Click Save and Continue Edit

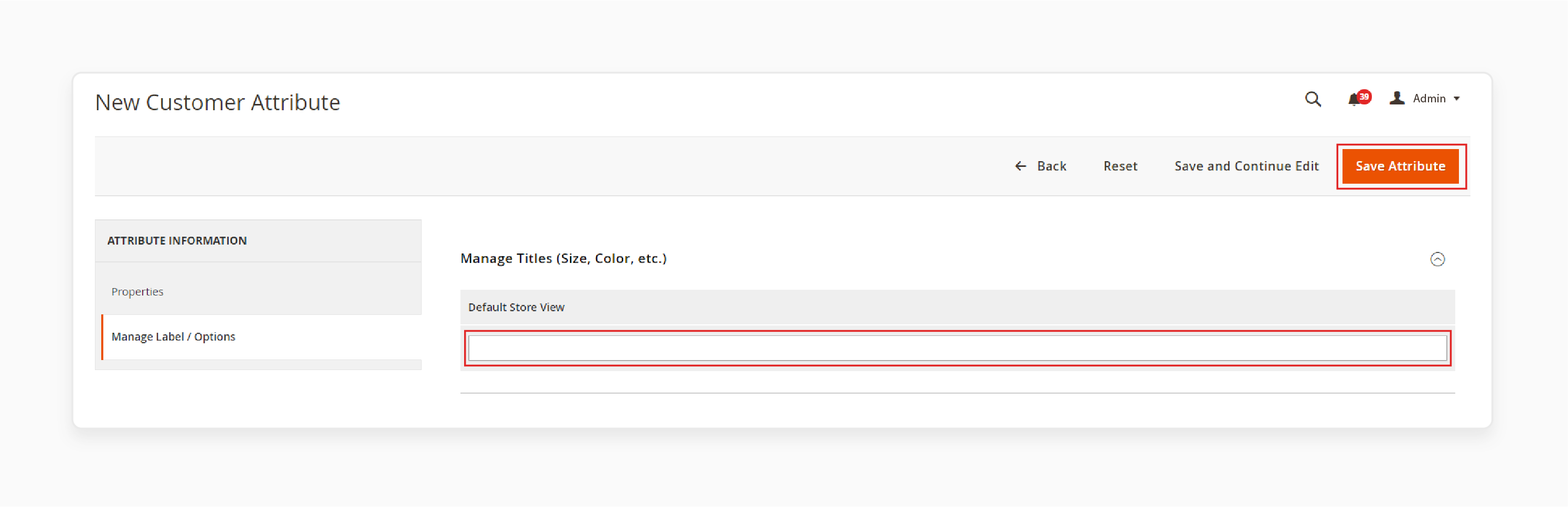(1246, 166)
